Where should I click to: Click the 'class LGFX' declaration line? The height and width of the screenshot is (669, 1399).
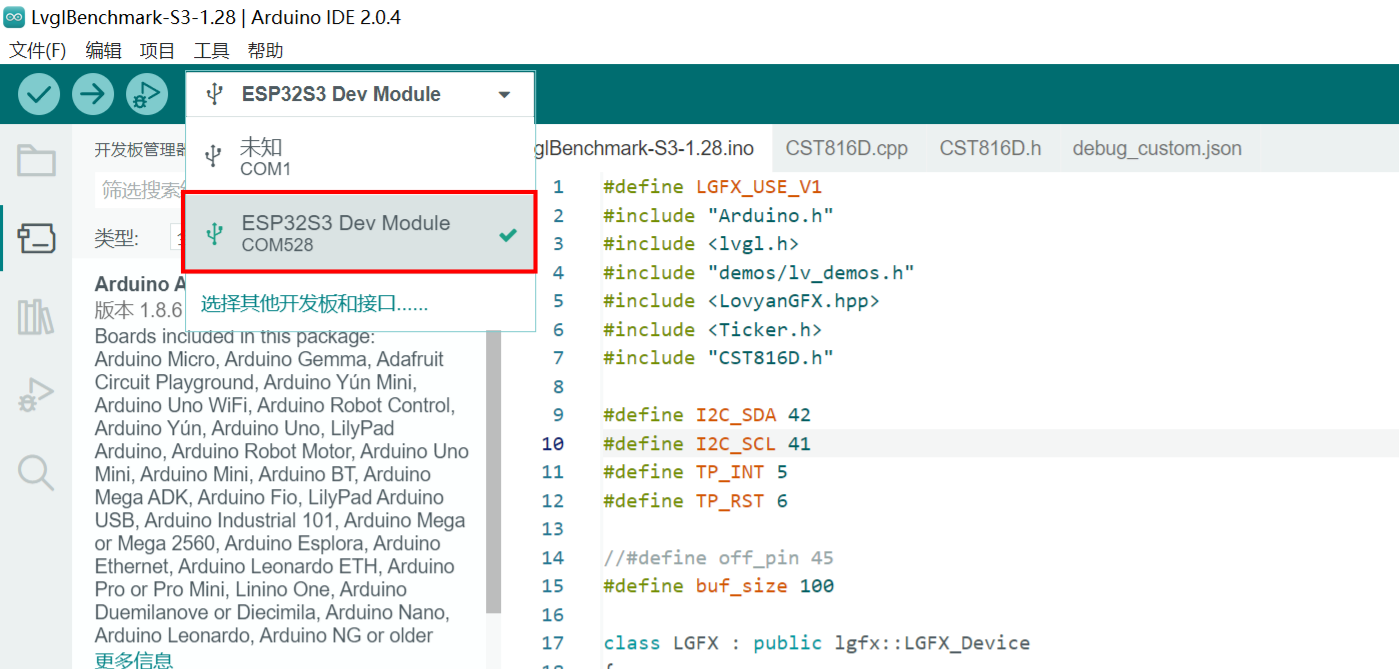pyautogui.click(x=816, y=643)
